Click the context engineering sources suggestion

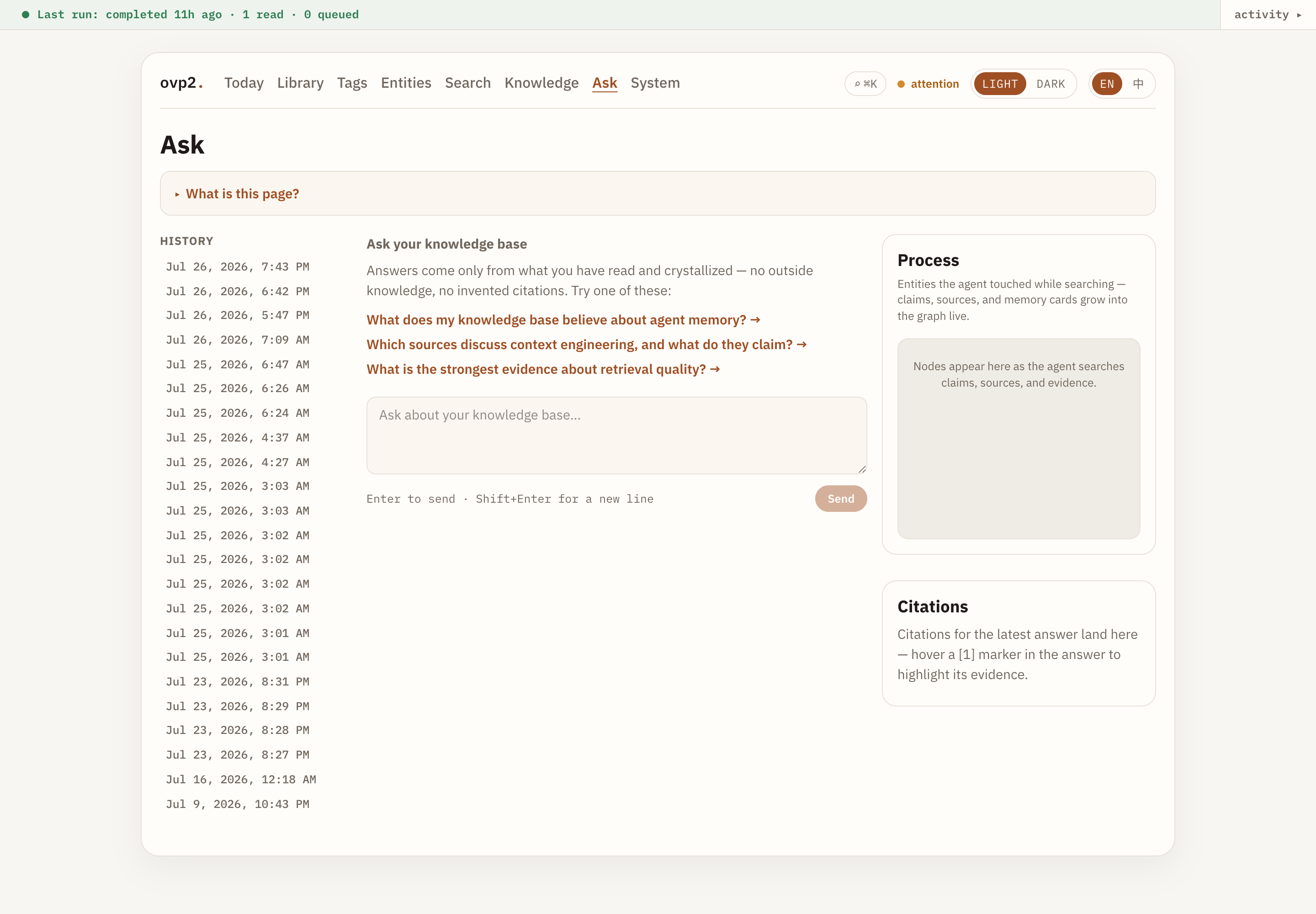point(586,345)
